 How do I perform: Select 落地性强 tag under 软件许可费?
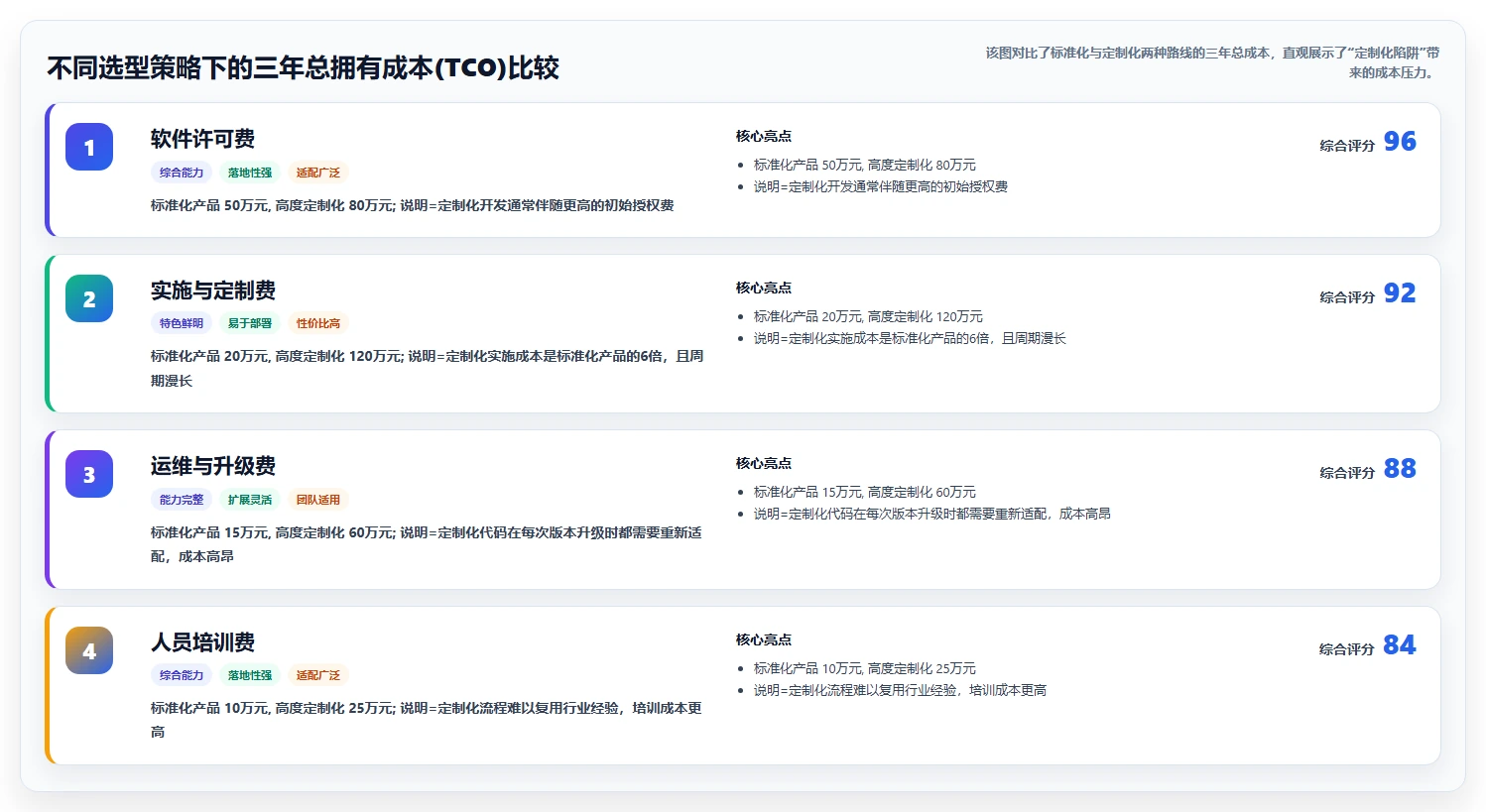click(250, 173)
